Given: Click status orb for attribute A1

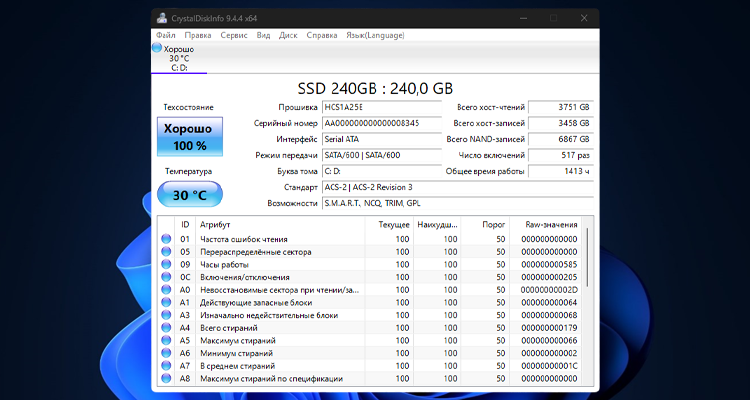Looking at the screenshot, I should click(166, 302).
